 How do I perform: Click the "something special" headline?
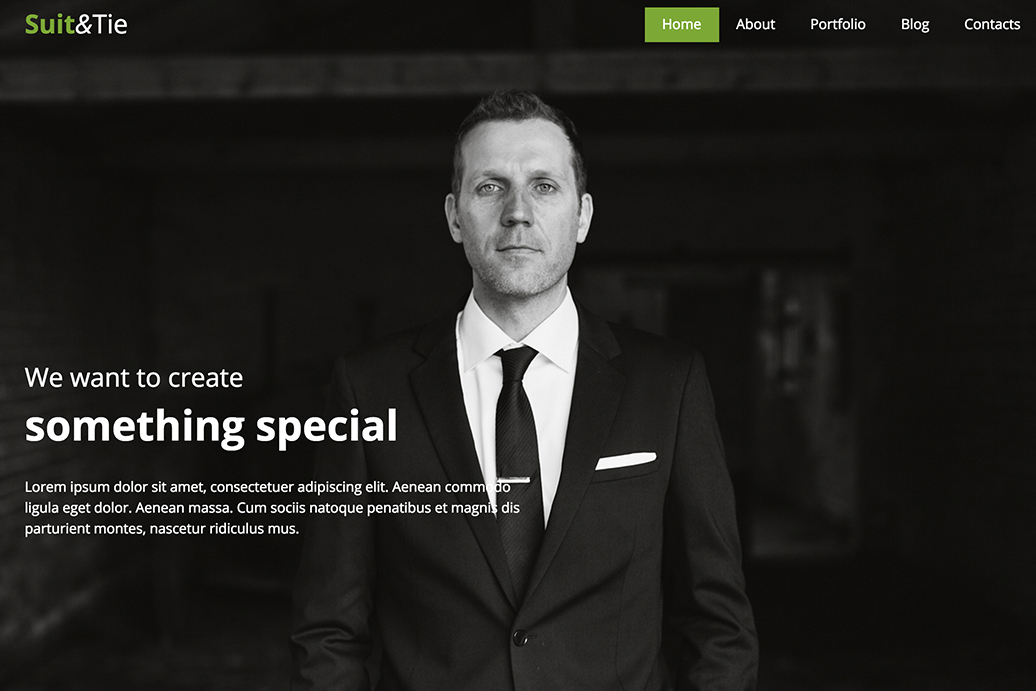point(211,427)
